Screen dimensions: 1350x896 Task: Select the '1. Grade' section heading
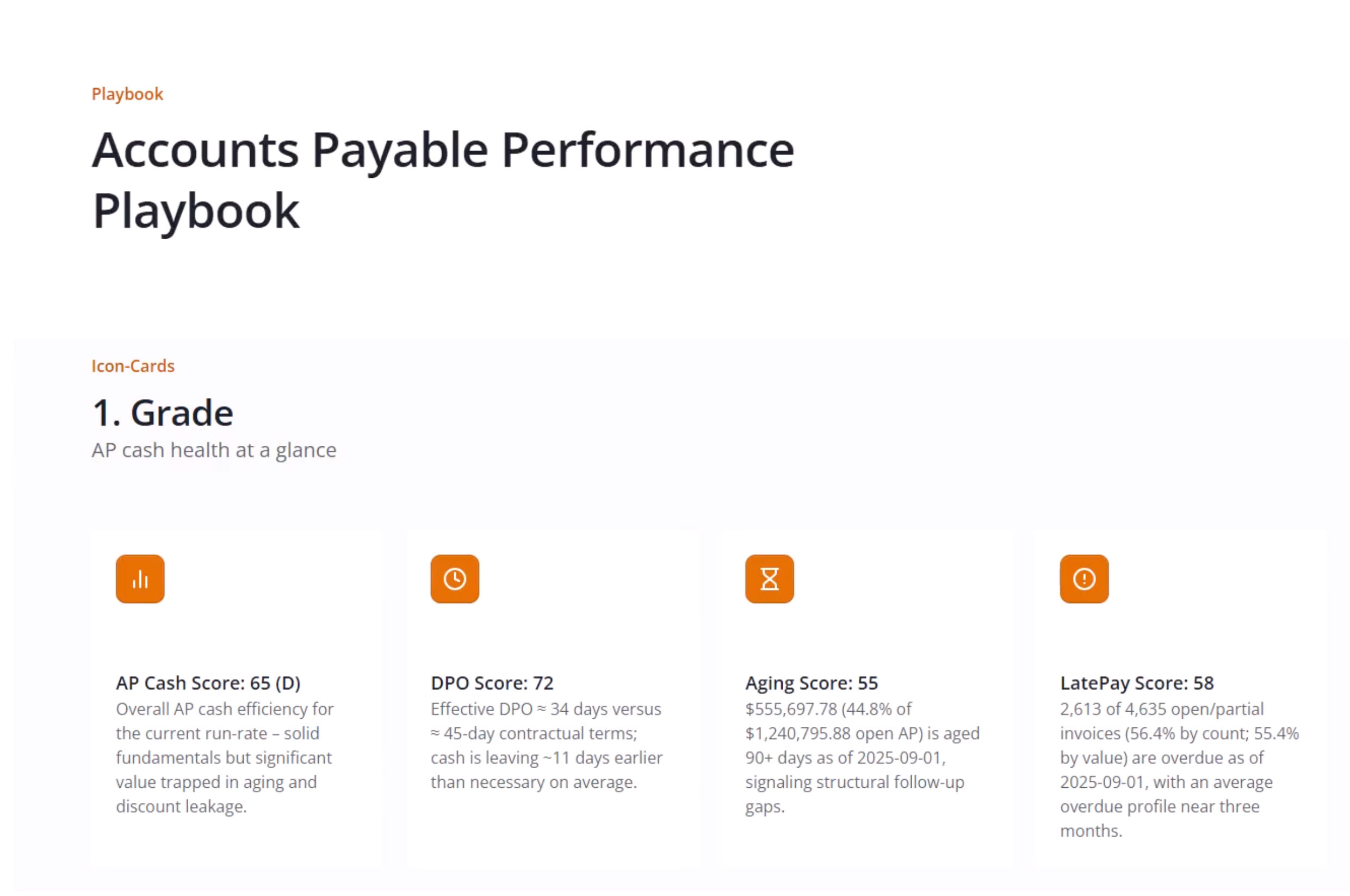click(x=163, y=413)
